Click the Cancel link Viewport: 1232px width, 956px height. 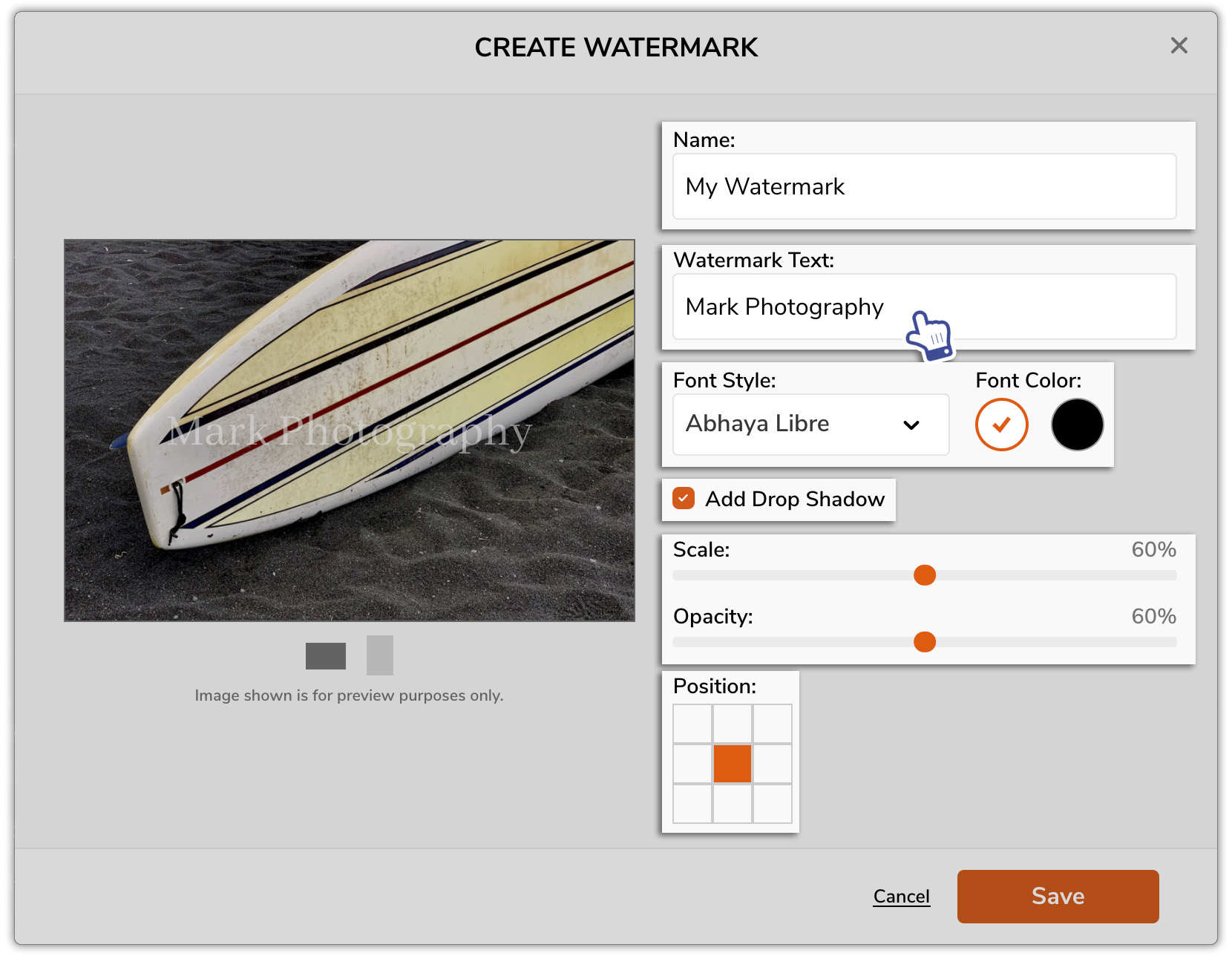901,896
